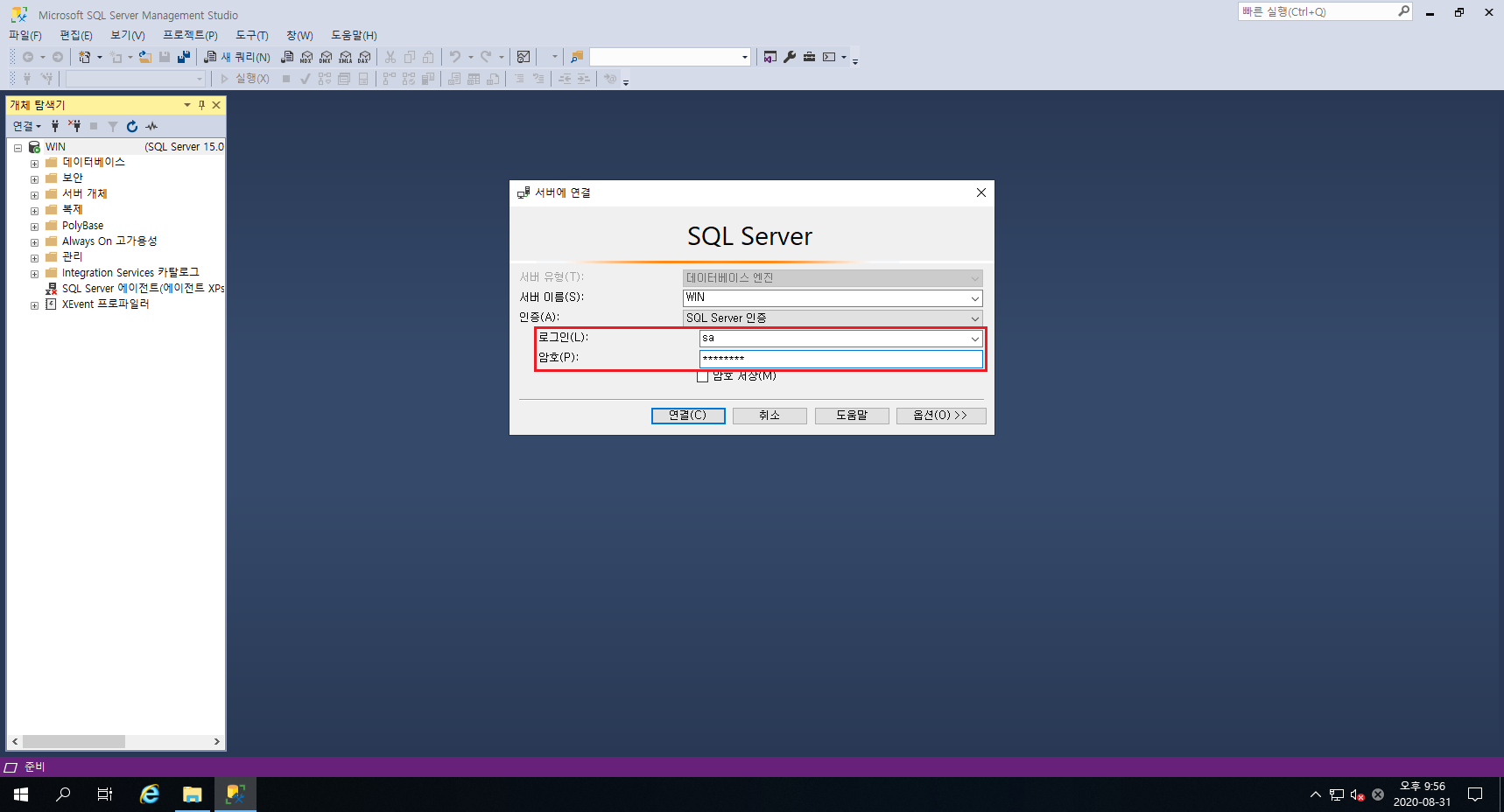Click the Open File folder icon

145,57
